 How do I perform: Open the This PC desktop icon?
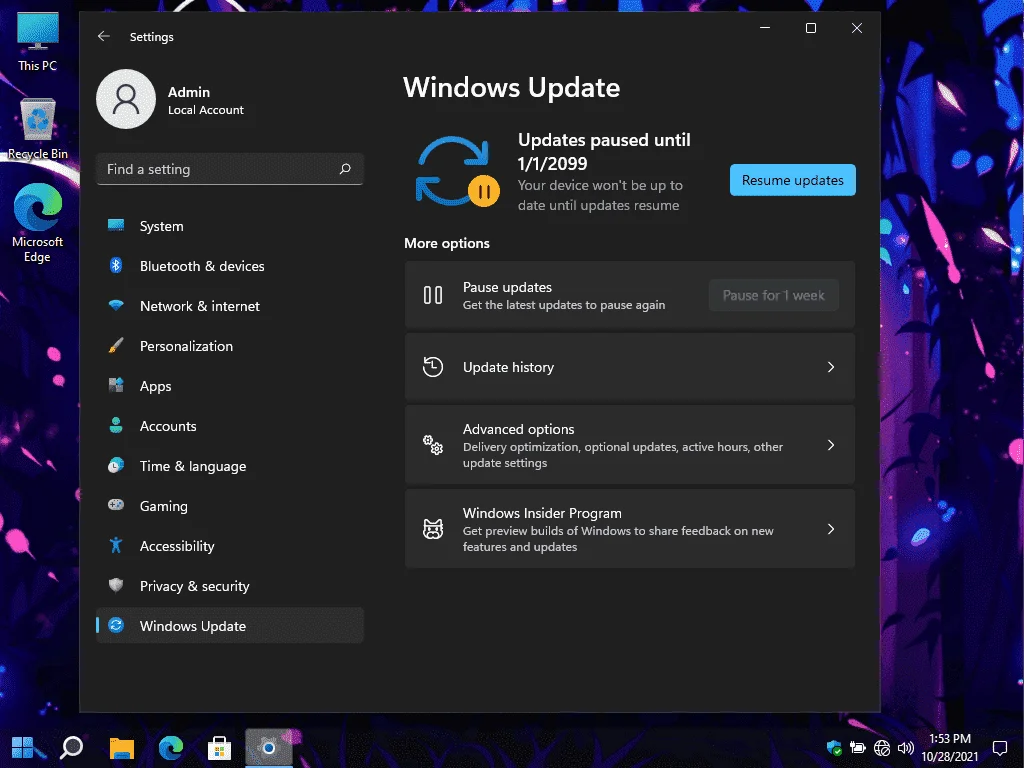[x=37, y=41]
